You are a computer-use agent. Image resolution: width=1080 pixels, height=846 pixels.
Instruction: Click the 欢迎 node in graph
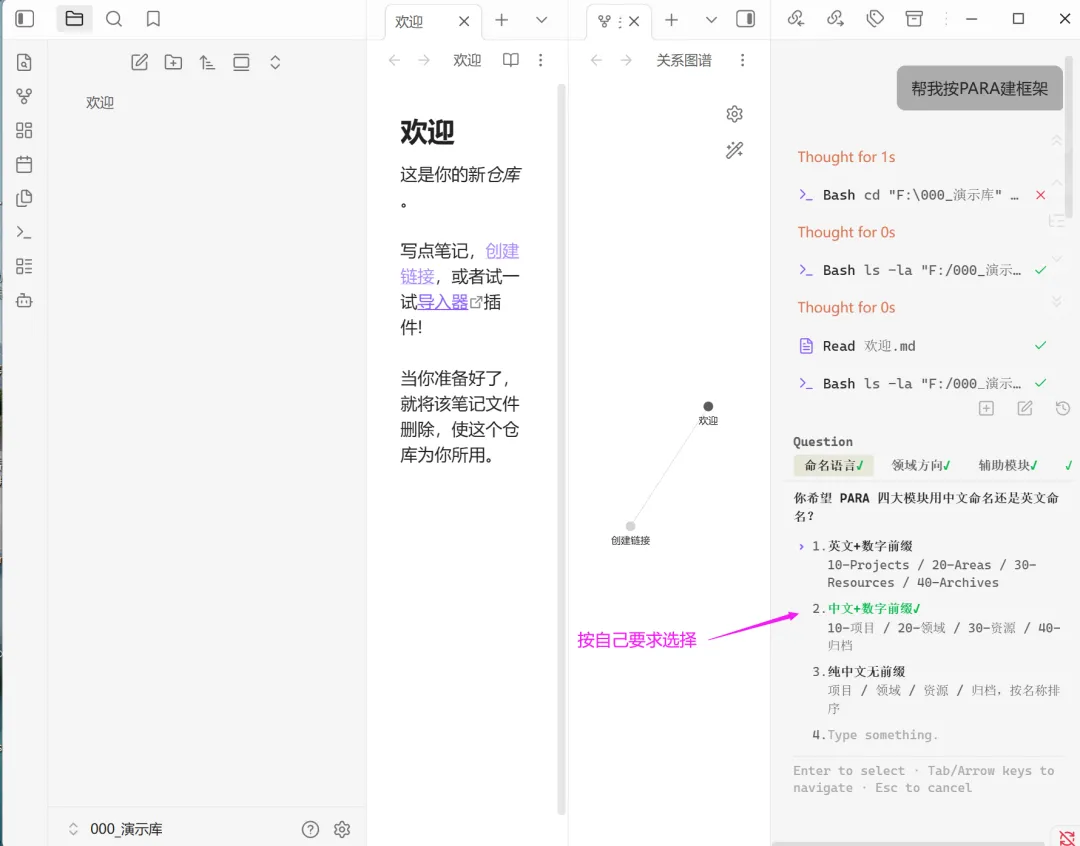click(708, 406)
